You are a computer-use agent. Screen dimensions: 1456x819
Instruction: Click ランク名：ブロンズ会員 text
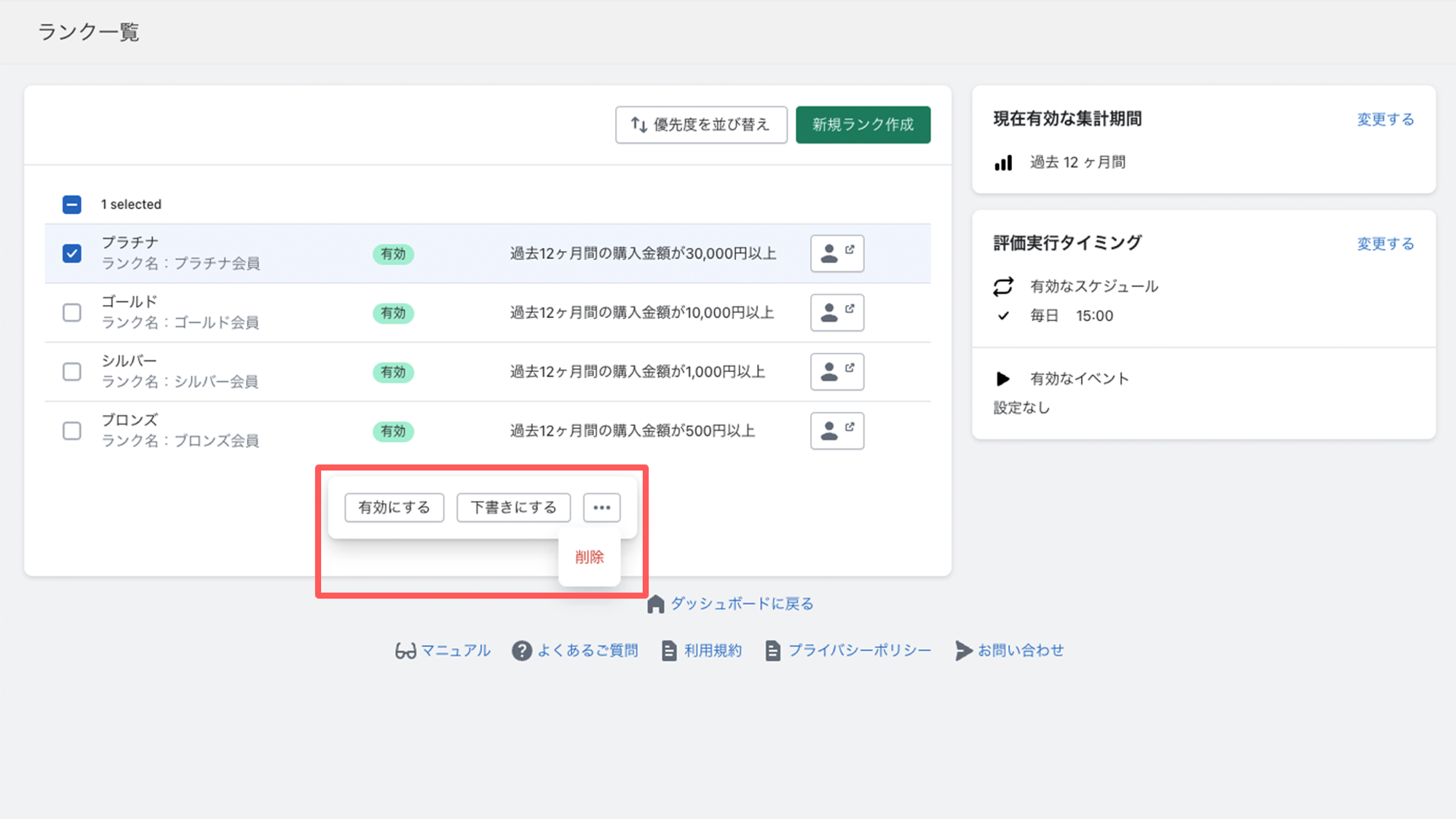[x=181, y=440]
